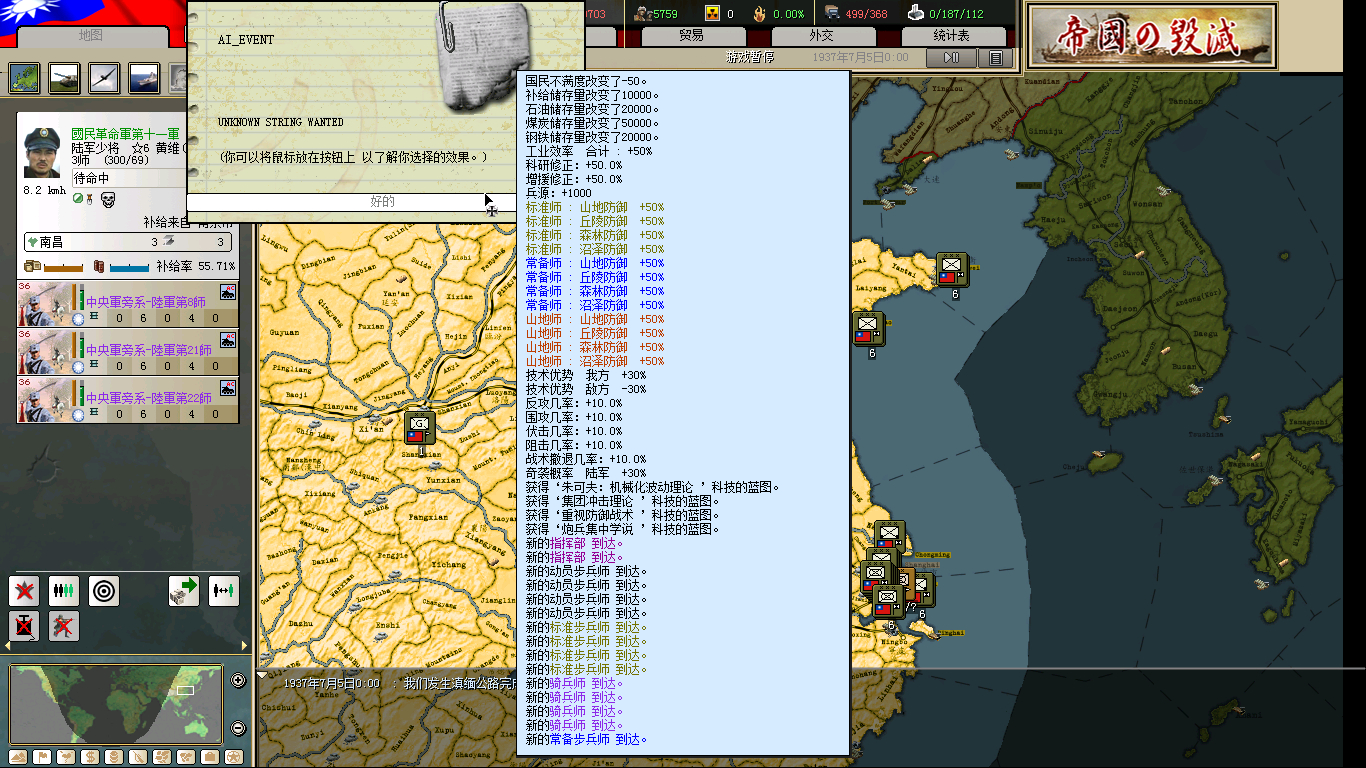Click the industrial capacity 0/187/112 indicator
The width and height of the screenshot is (1366, 768).
[945, 13]
